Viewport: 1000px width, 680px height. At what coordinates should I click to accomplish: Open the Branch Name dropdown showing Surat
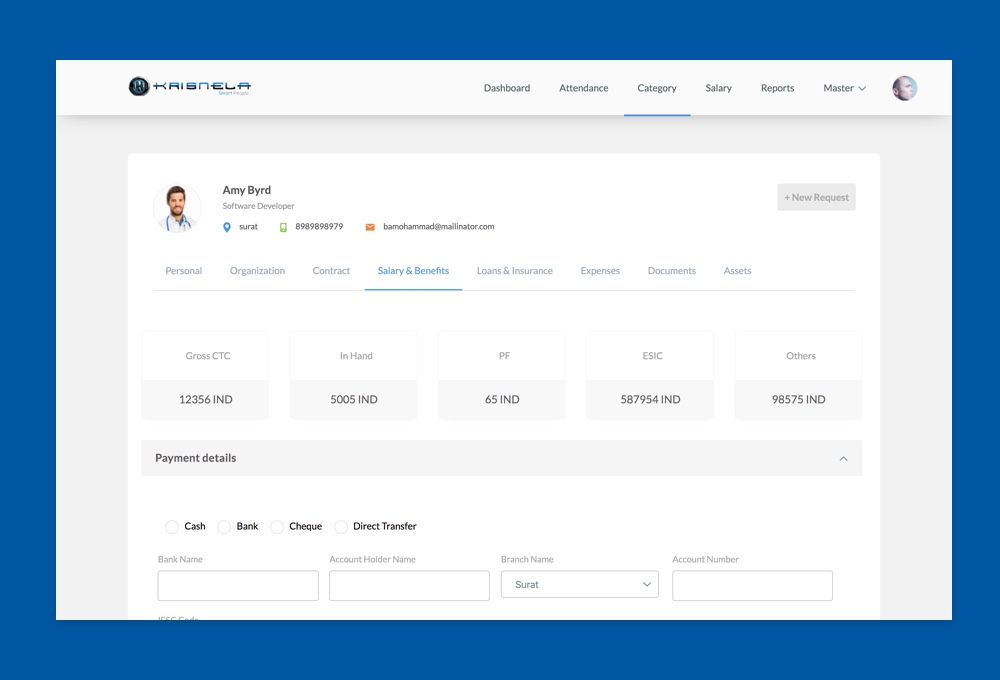click(579, 585)
